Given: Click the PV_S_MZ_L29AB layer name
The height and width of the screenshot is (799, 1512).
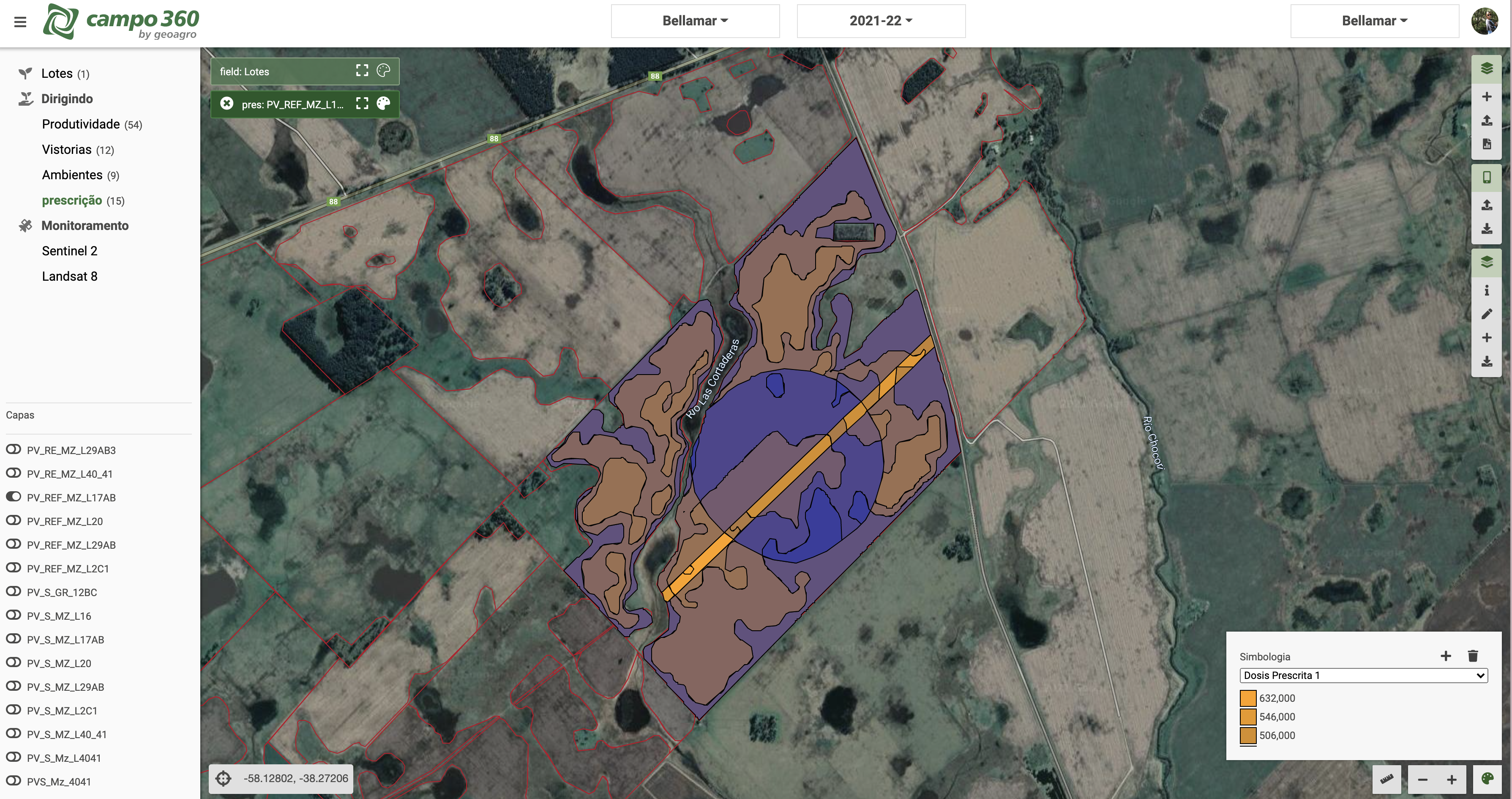Looking at the screenshot, I should click(65, 687).
